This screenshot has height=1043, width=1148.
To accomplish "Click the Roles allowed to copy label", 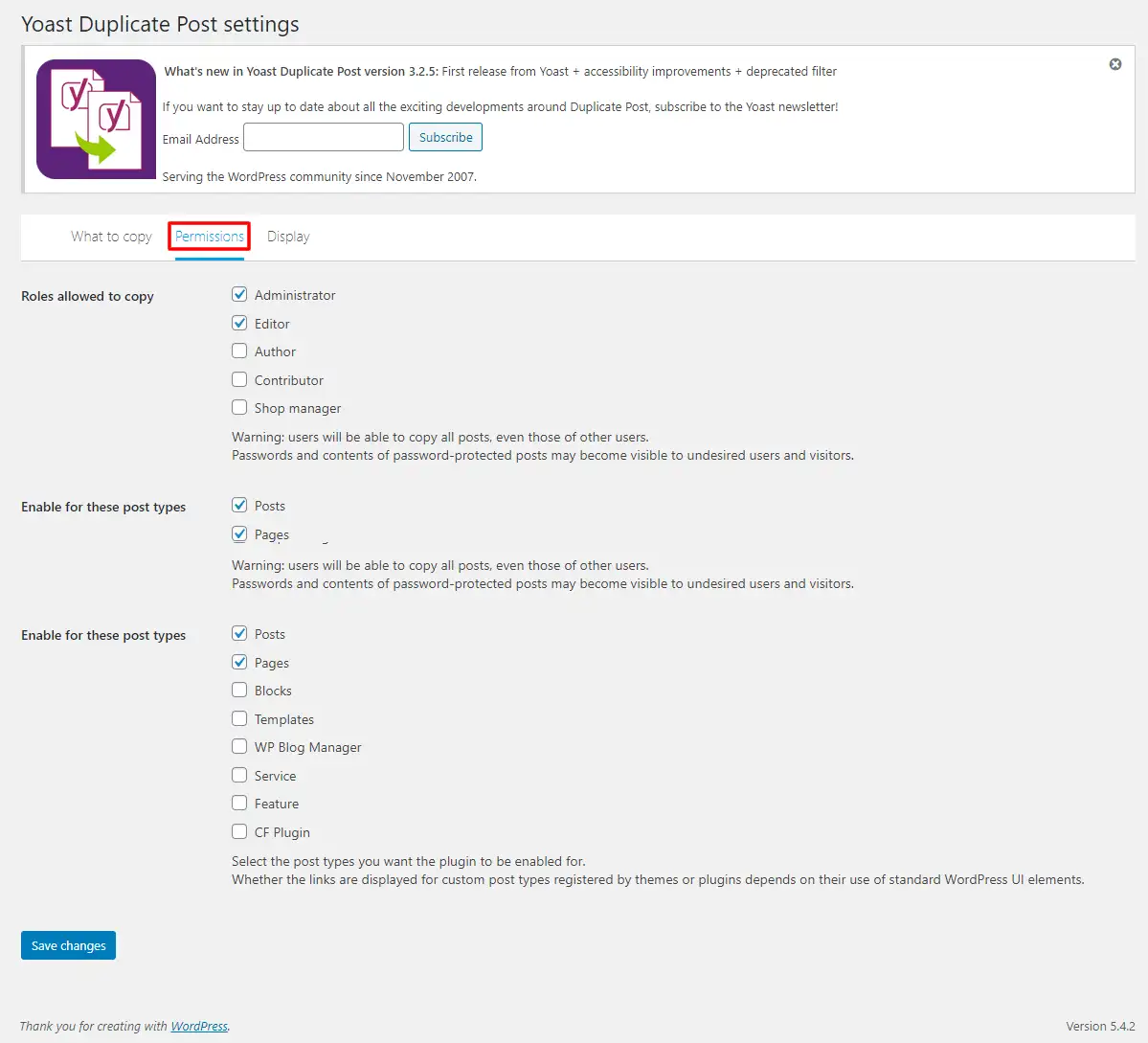I will click(87, 296).
